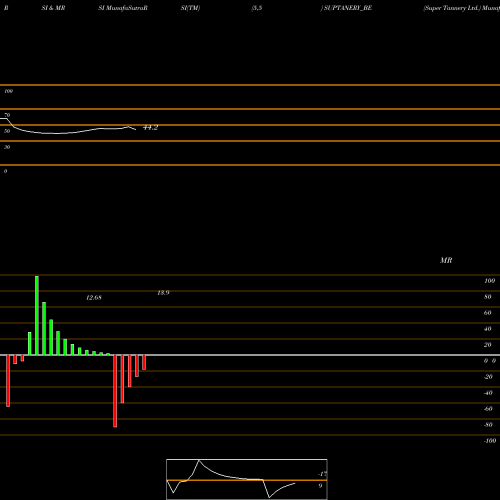
Task: Click MR axis label 80
Action: 487,297
